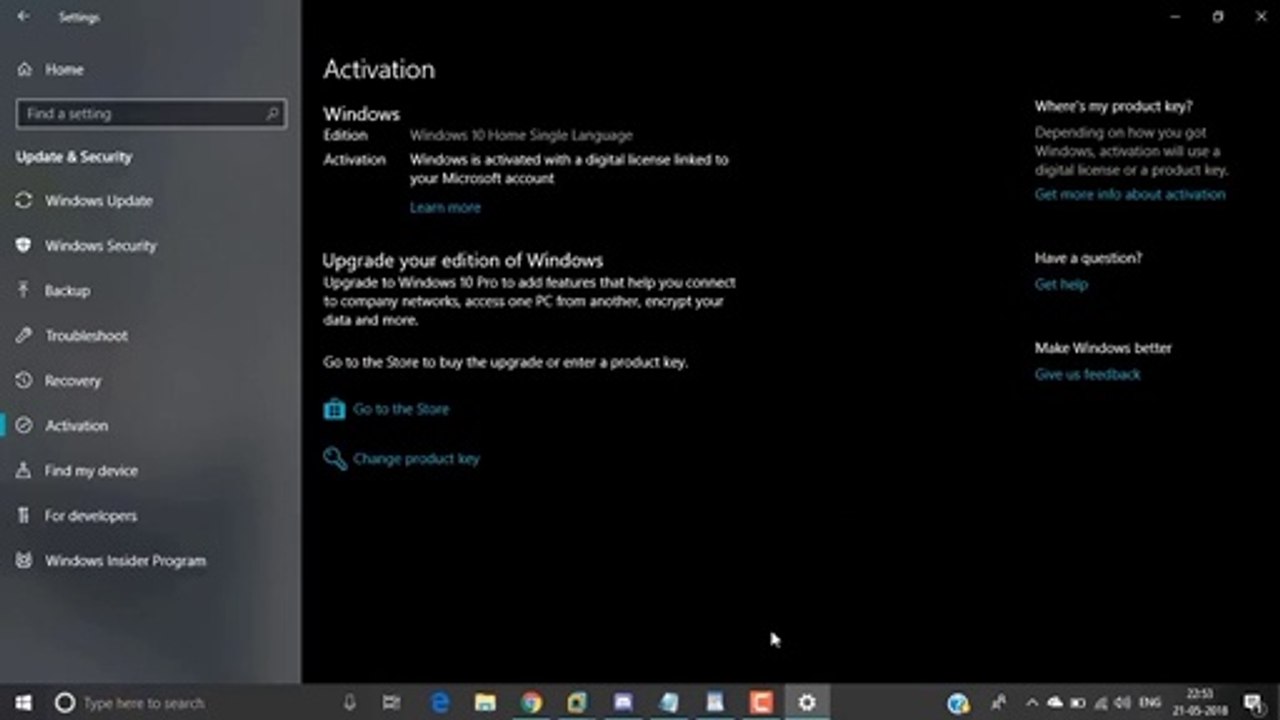Click the Cortana circle icon
The image size is (1280, 720).
pos(64,703)
